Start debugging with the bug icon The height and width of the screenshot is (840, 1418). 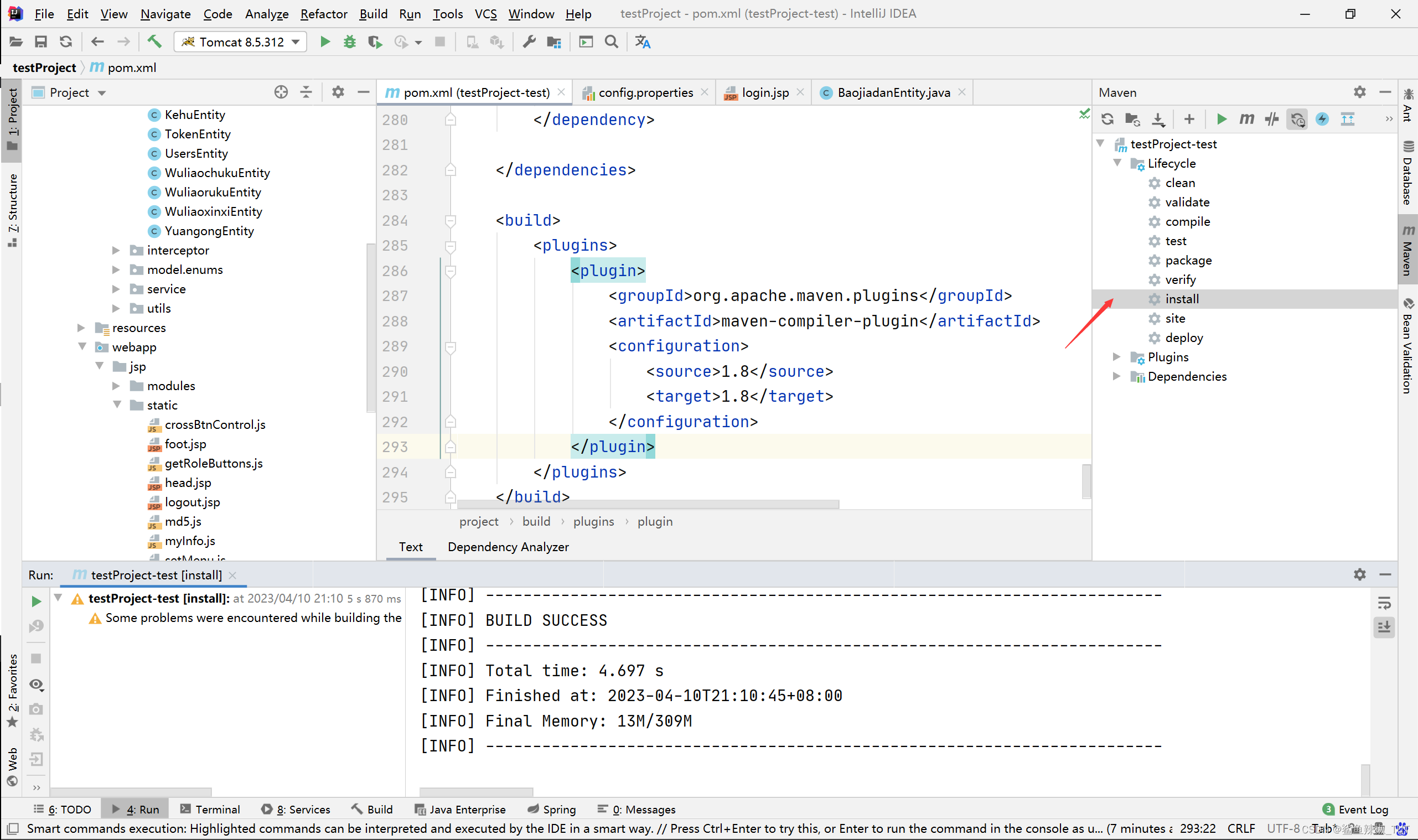tap(350, 42)
